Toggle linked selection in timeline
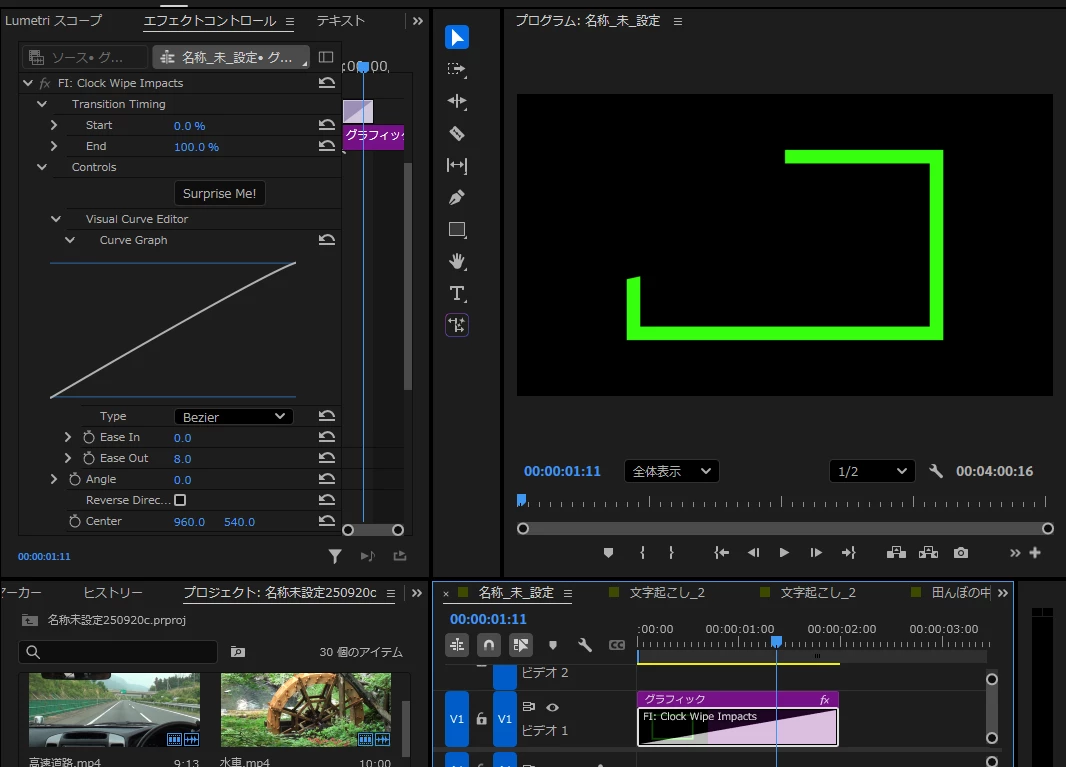This screenshot has width=1066, height=767. (521, 645)
